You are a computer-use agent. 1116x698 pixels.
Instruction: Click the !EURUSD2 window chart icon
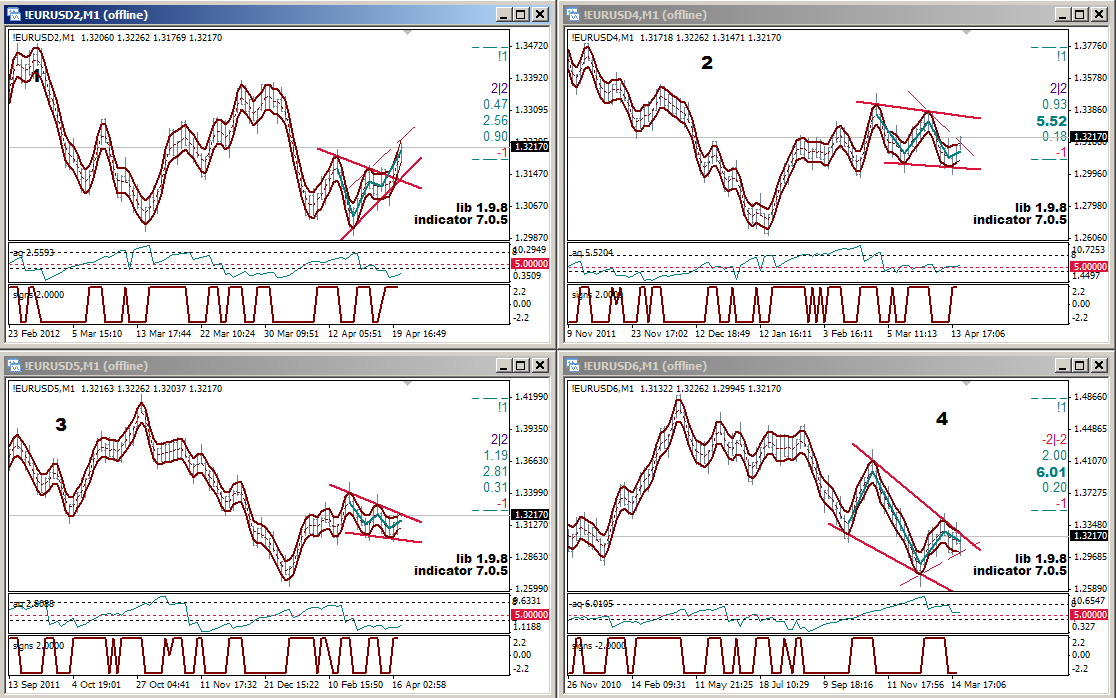[x=14, y=14]
